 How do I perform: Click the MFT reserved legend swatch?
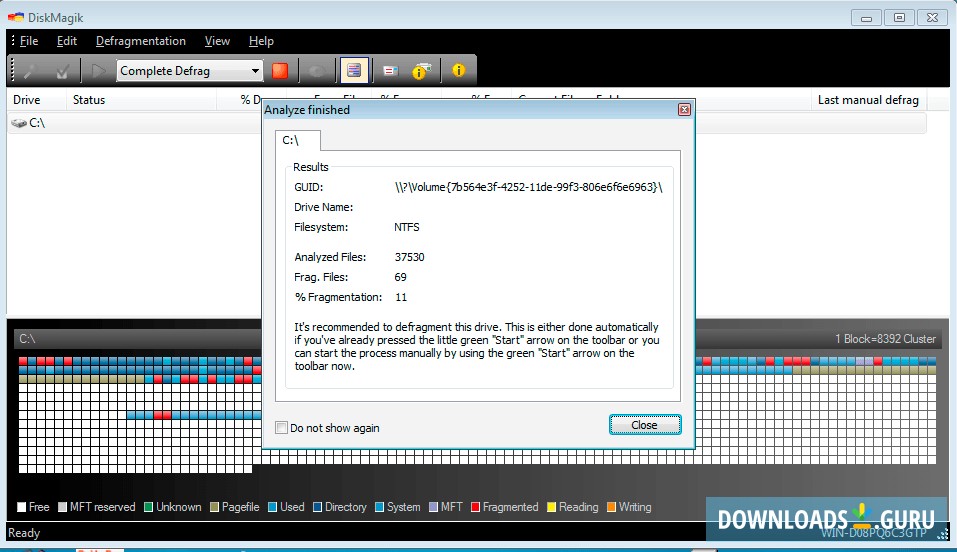(x=62, y=507)
